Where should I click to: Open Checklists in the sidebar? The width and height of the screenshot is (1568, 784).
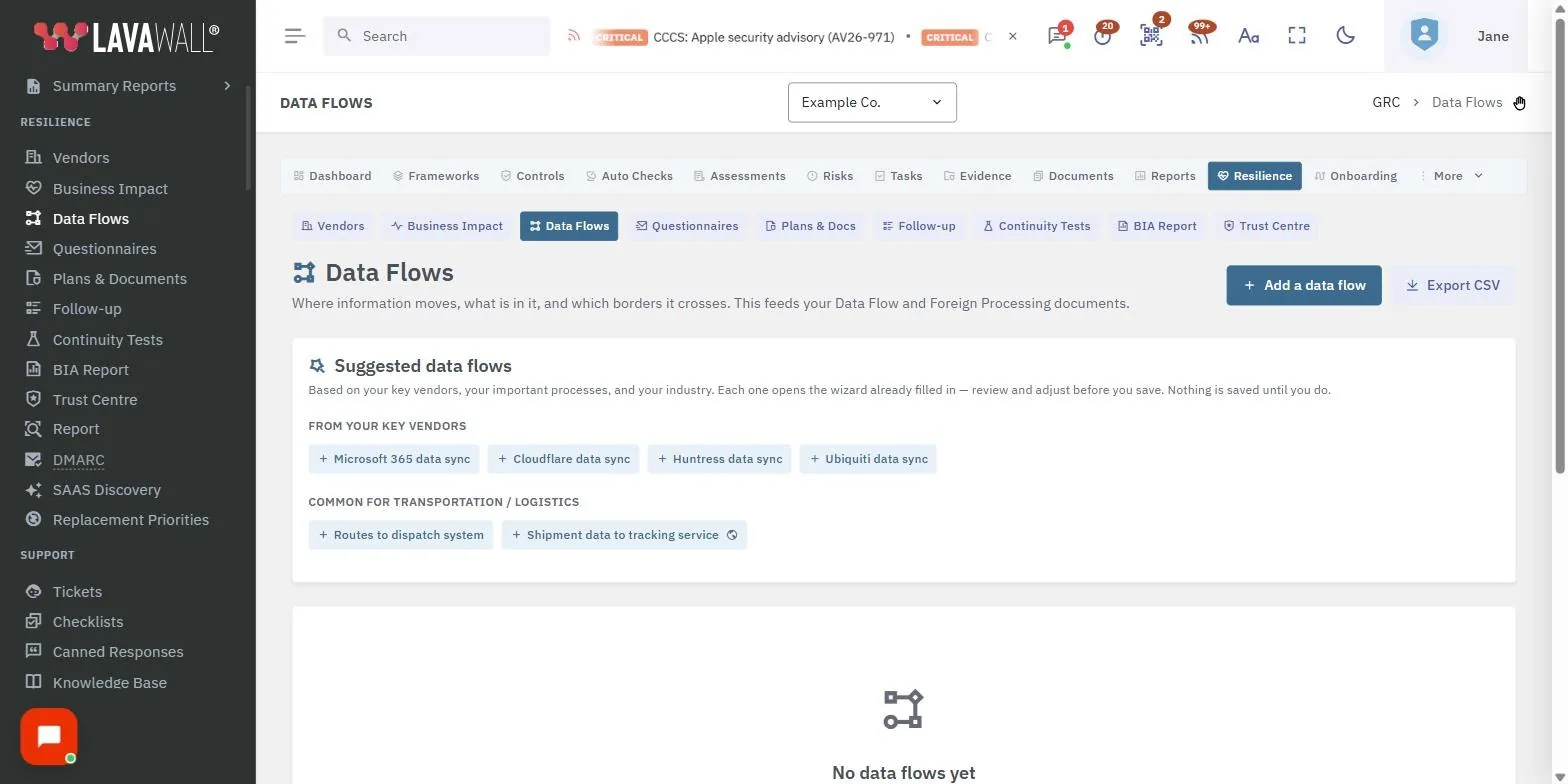pyautogui.click(x=88, y=622)
